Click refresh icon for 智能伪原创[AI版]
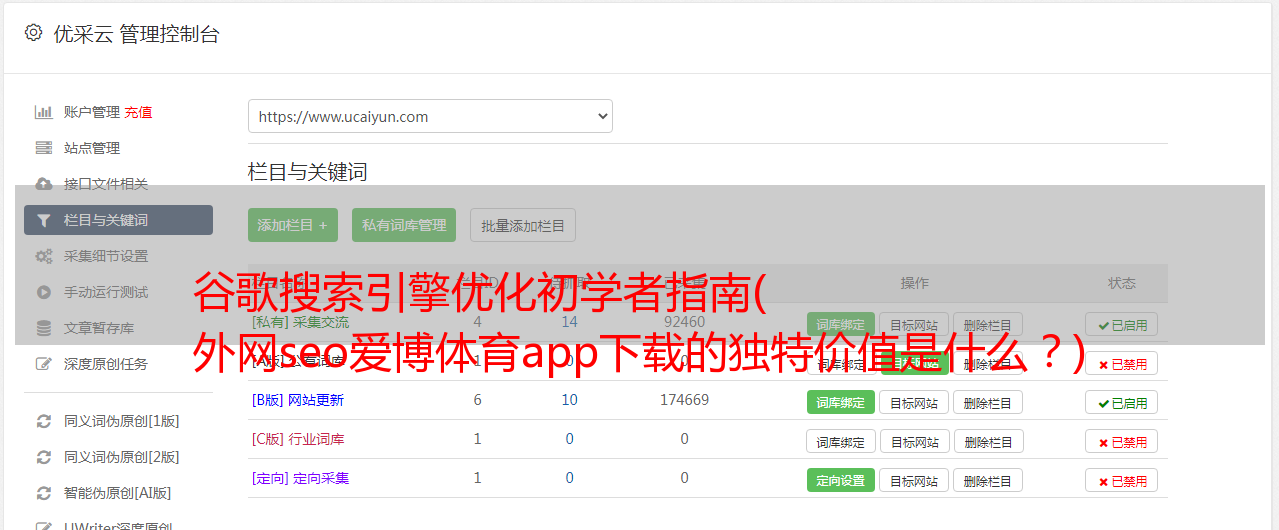This screenshot has width=1279, height=530. click(x=43, y=493)
